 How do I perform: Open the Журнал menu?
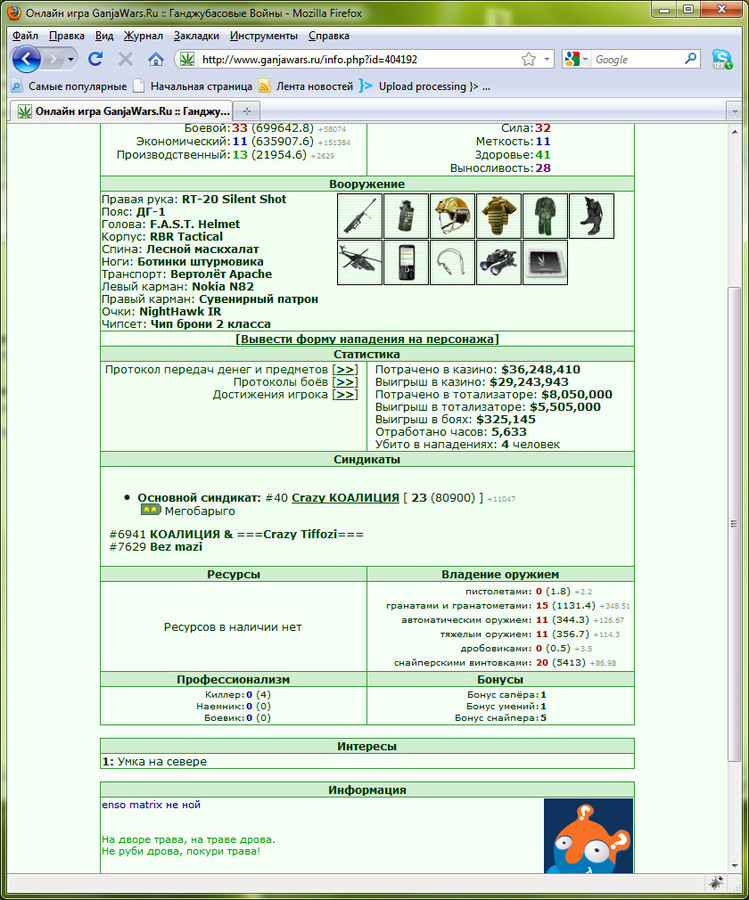point(143,36)
